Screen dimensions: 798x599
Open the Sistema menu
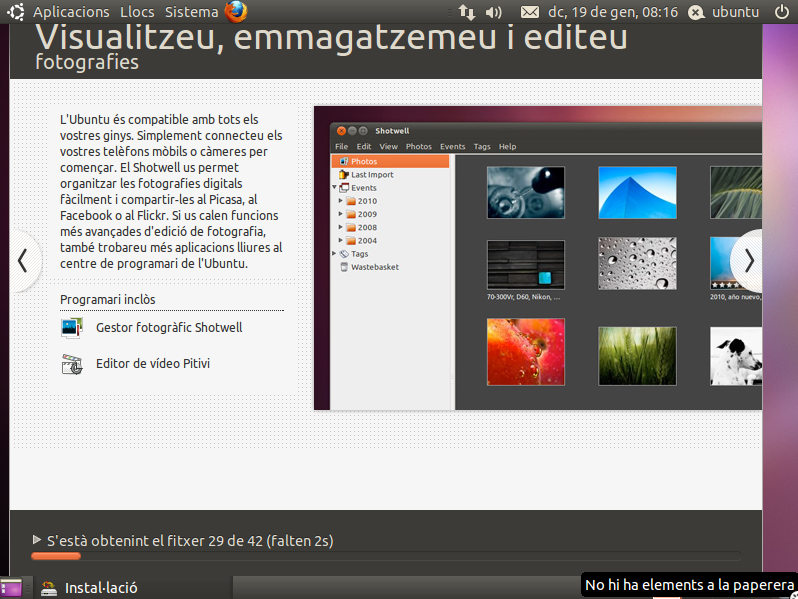(x=191, y=12)
